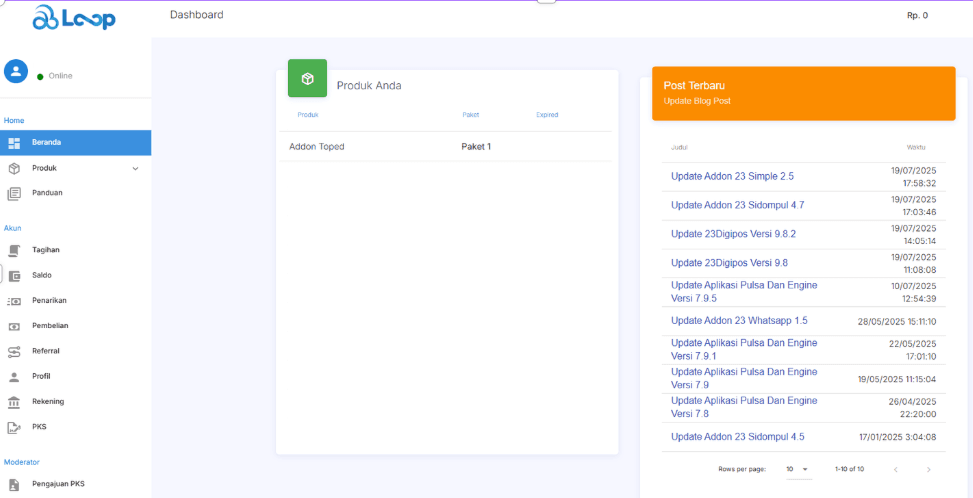Expand the Produk submenu chevron

point(135,169)
